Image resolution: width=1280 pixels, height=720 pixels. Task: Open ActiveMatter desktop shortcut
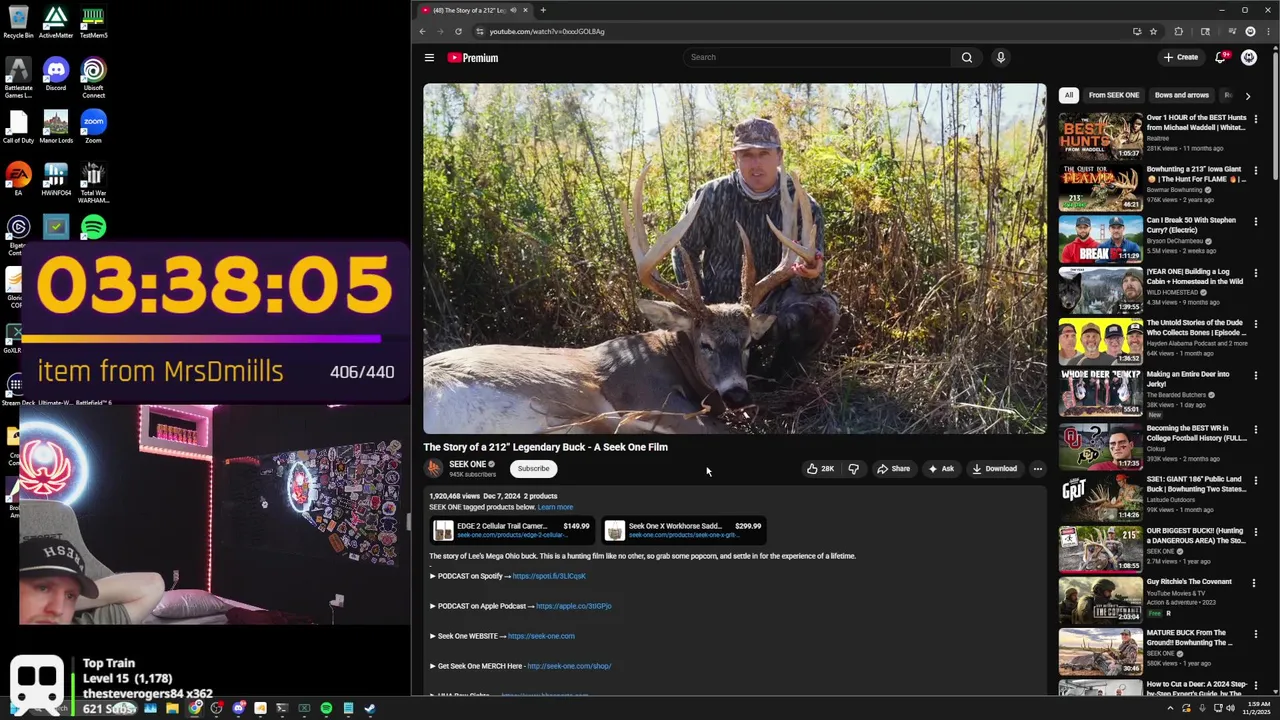point(56,23)
